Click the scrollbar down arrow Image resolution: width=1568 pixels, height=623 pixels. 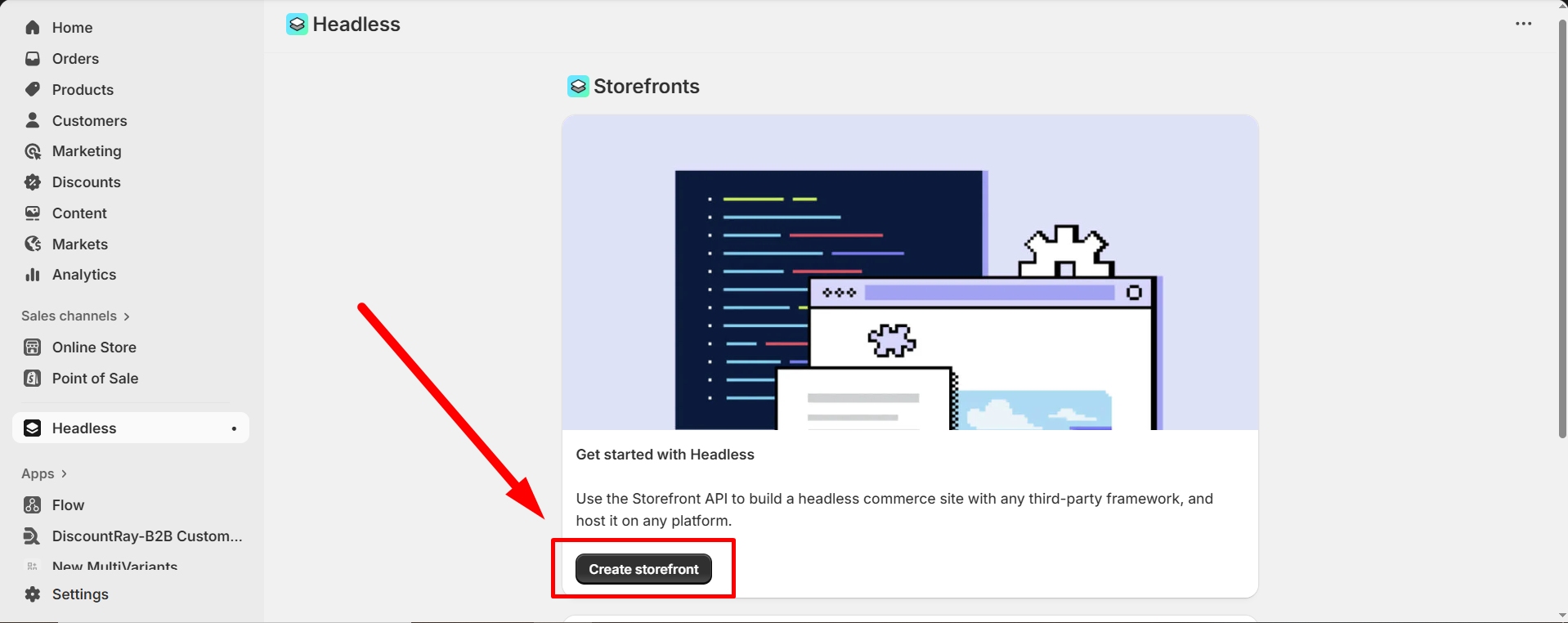point(1562,615)
